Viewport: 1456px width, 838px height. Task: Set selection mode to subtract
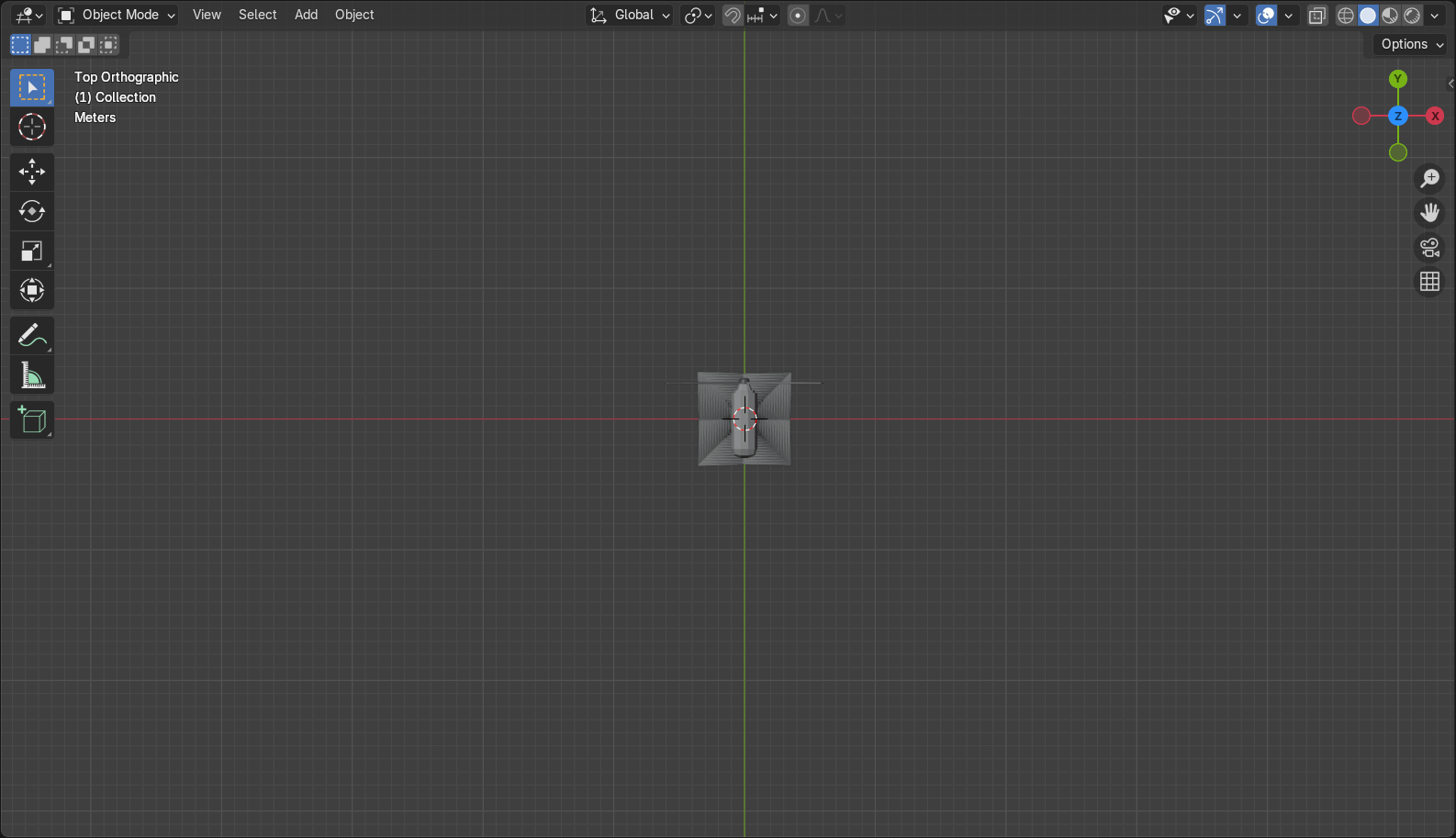coord(64,44)
